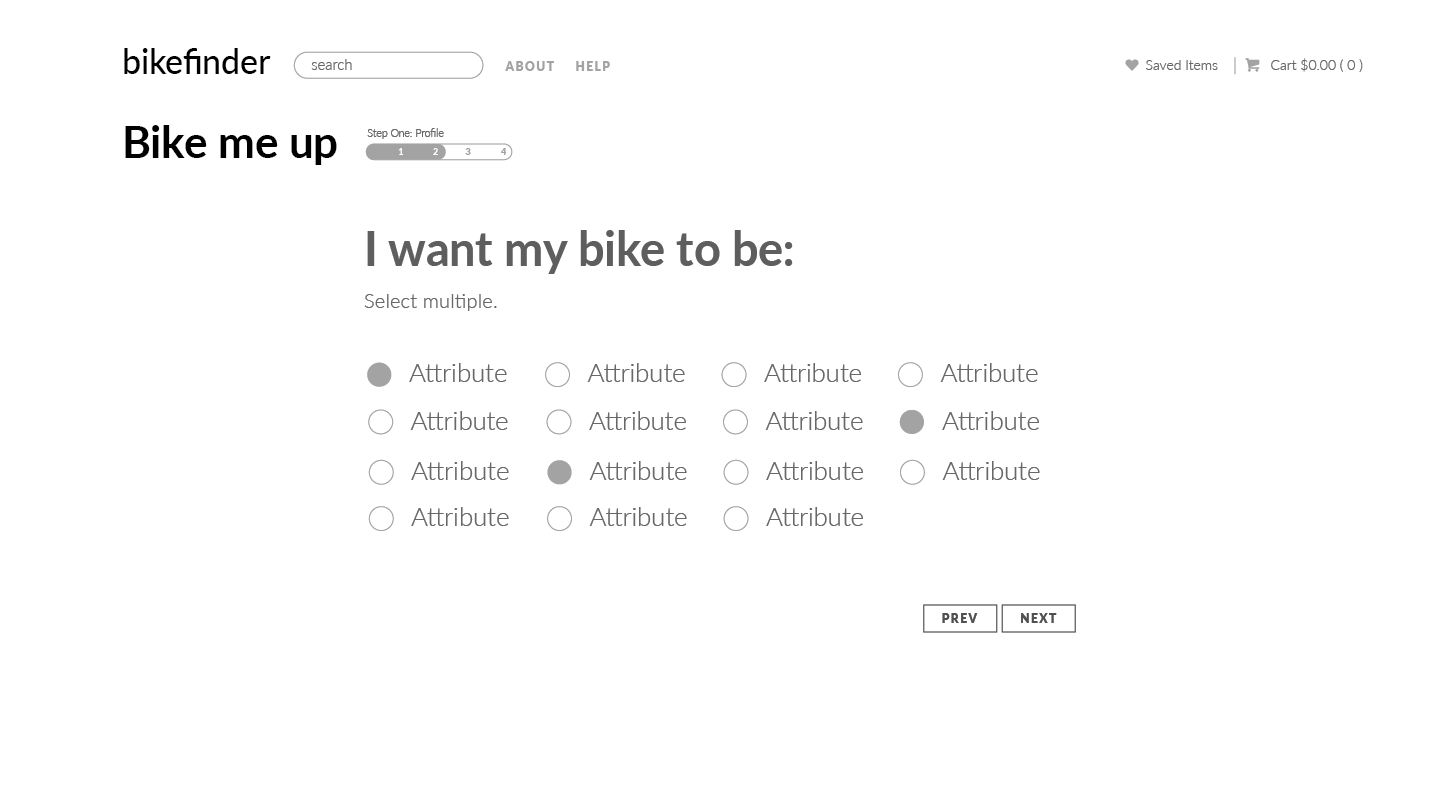Viewport: 1440px width, 800px height.
Task: Deselect the filled Attribute radio in first row
Action: [379, 374]
